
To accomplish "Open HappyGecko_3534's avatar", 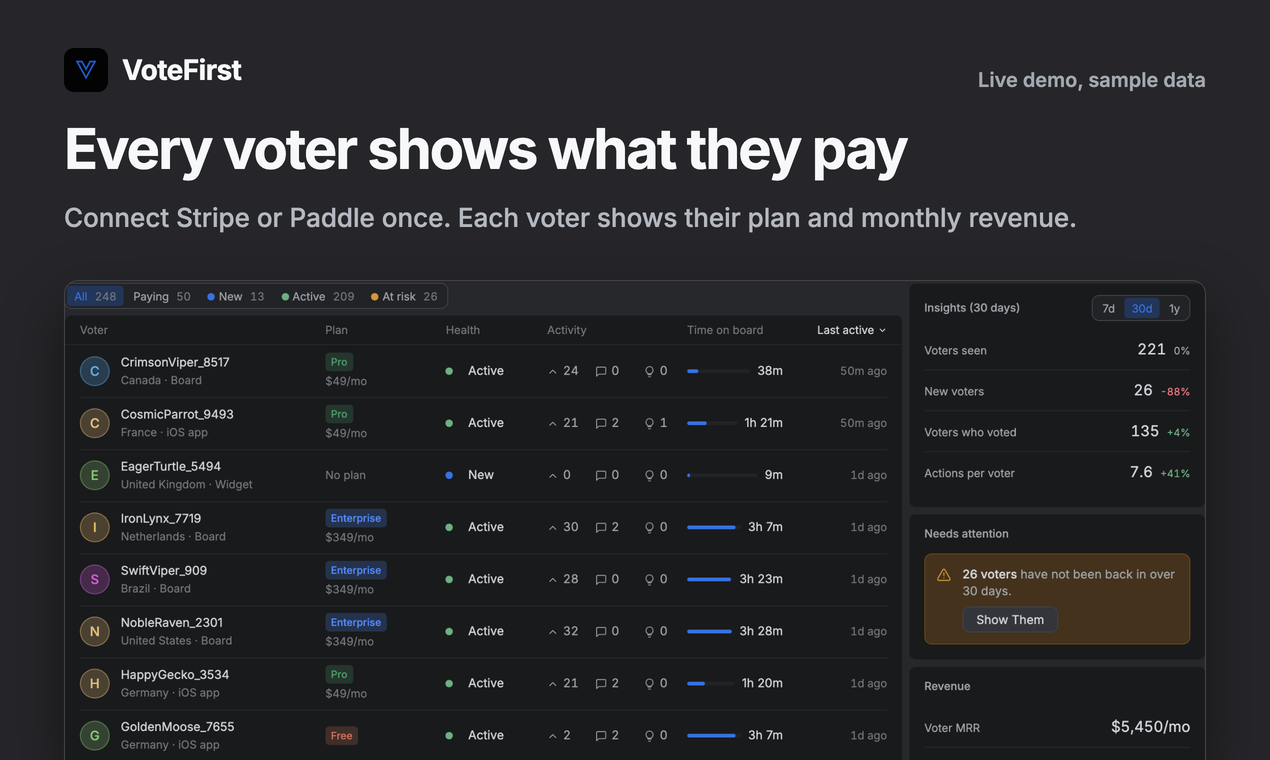I will tap(95, 683).
